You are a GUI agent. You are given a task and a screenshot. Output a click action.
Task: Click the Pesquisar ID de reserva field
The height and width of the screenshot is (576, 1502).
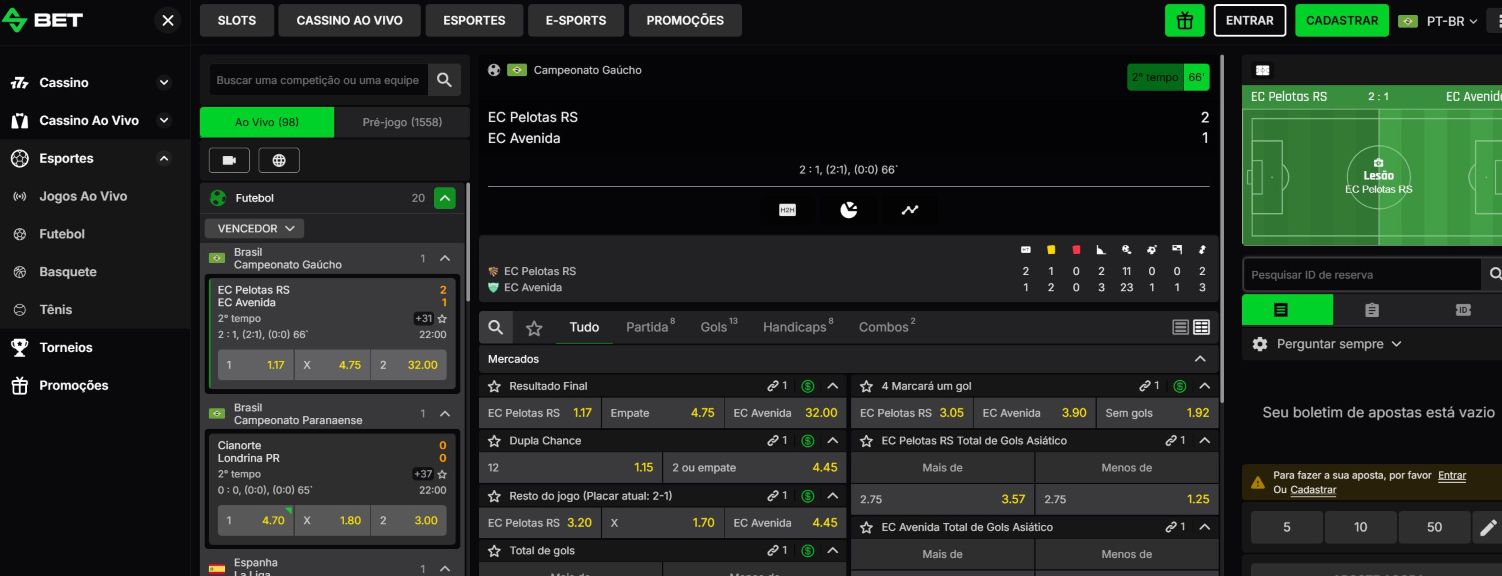point(1362,274)
